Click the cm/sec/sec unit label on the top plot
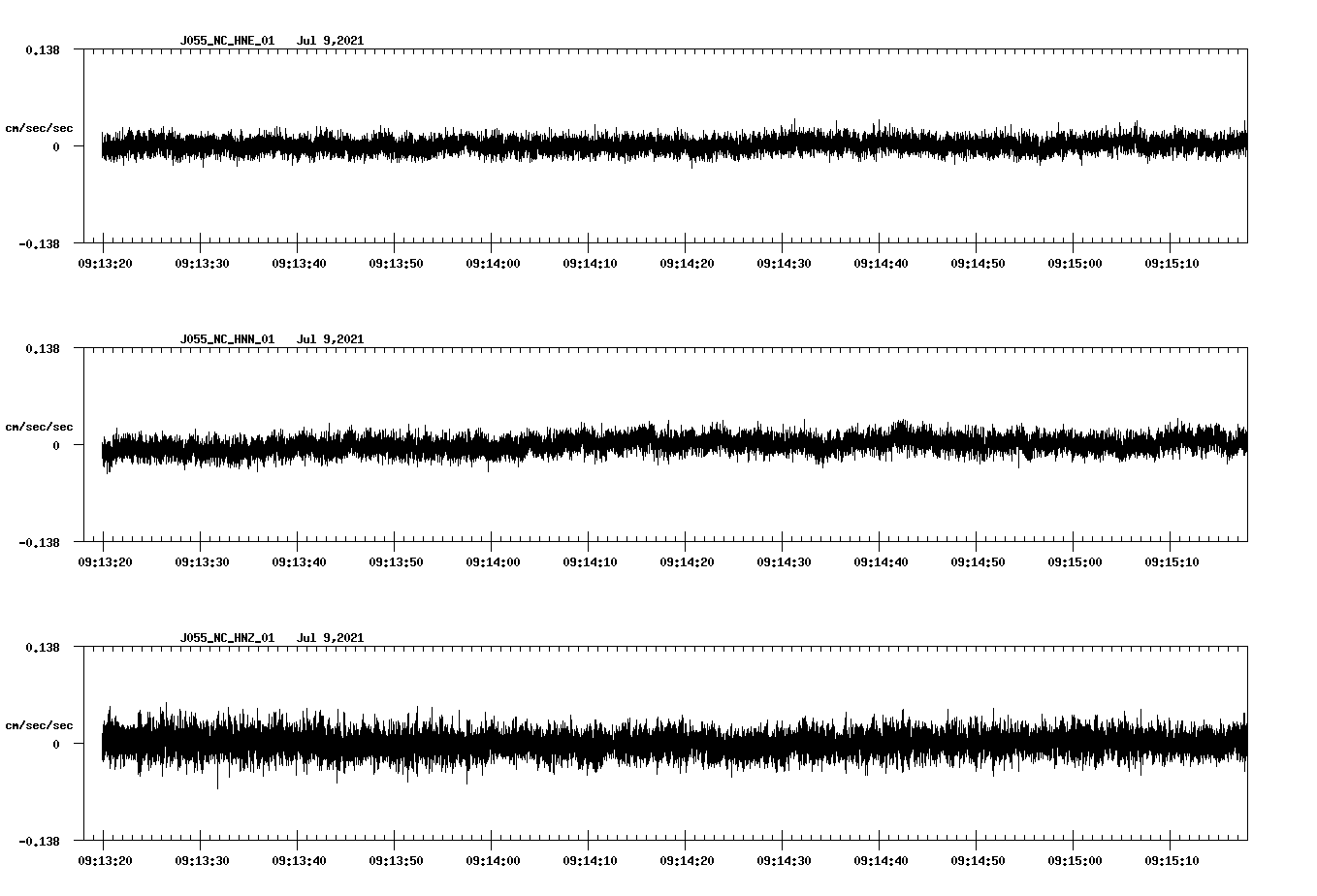This screenshot has height=896, width=1317. 40,127
